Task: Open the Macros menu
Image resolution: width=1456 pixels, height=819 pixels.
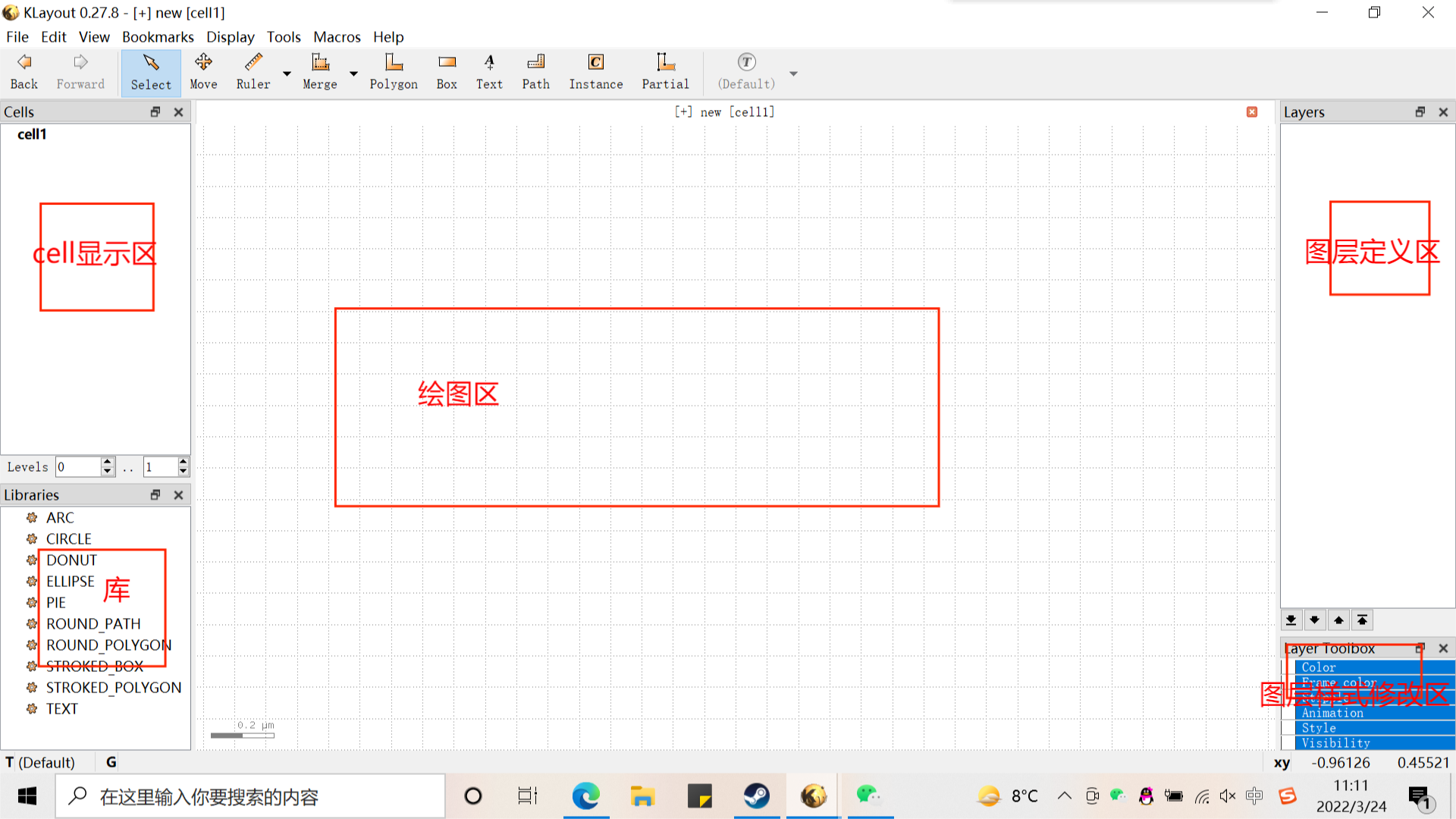Action: (337, 36)
